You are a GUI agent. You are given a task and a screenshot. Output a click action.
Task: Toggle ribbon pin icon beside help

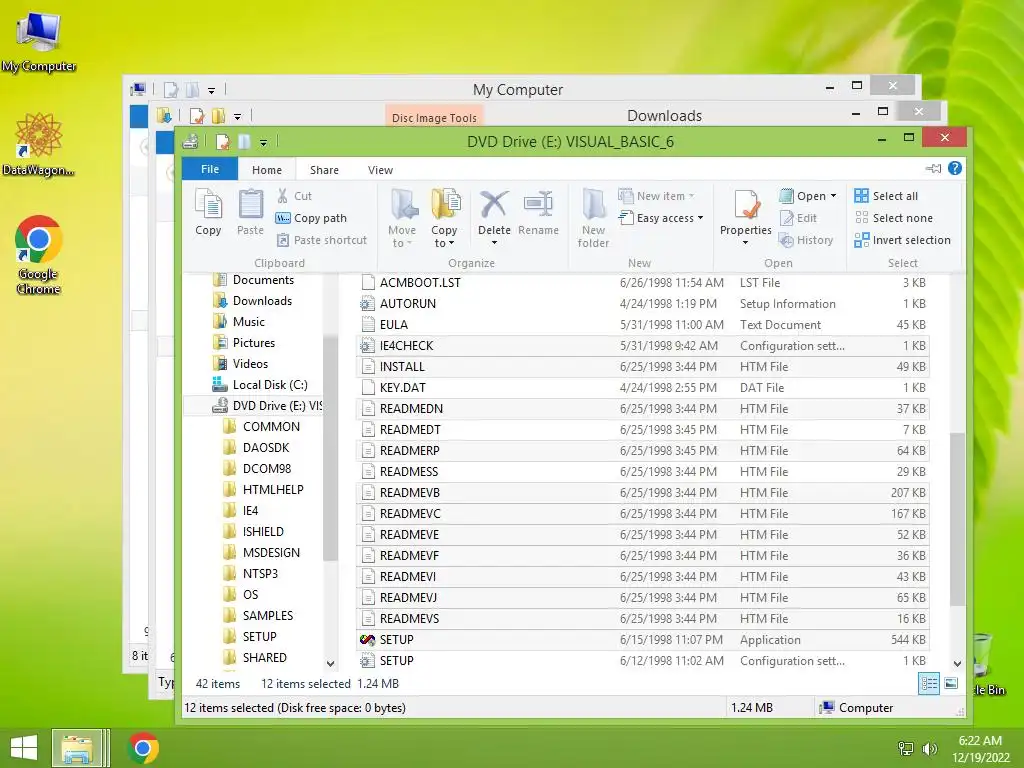pyautogui.click(x=933, y=168)
